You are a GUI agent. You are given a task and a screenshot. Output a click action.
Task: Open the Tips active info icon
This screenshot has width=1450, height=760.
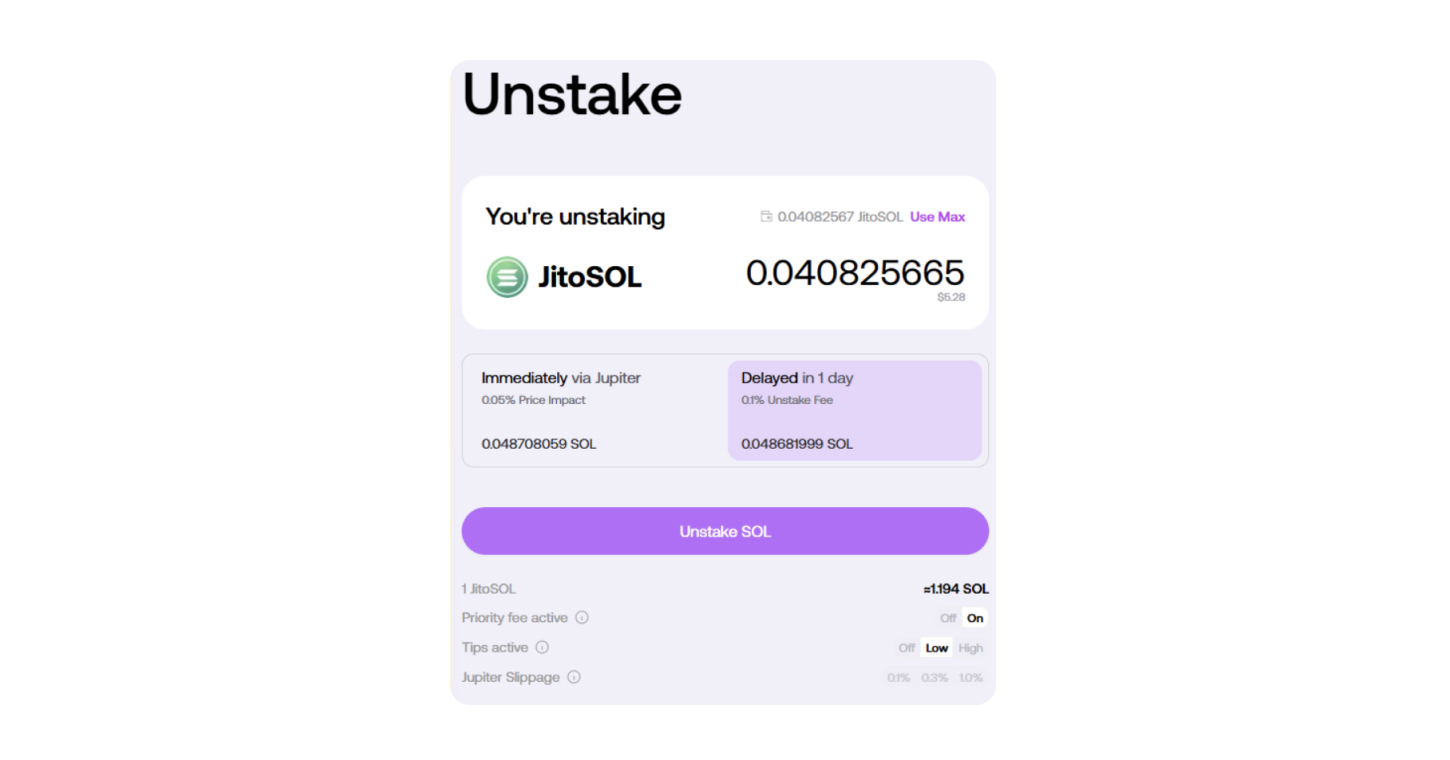click(542, 648)
